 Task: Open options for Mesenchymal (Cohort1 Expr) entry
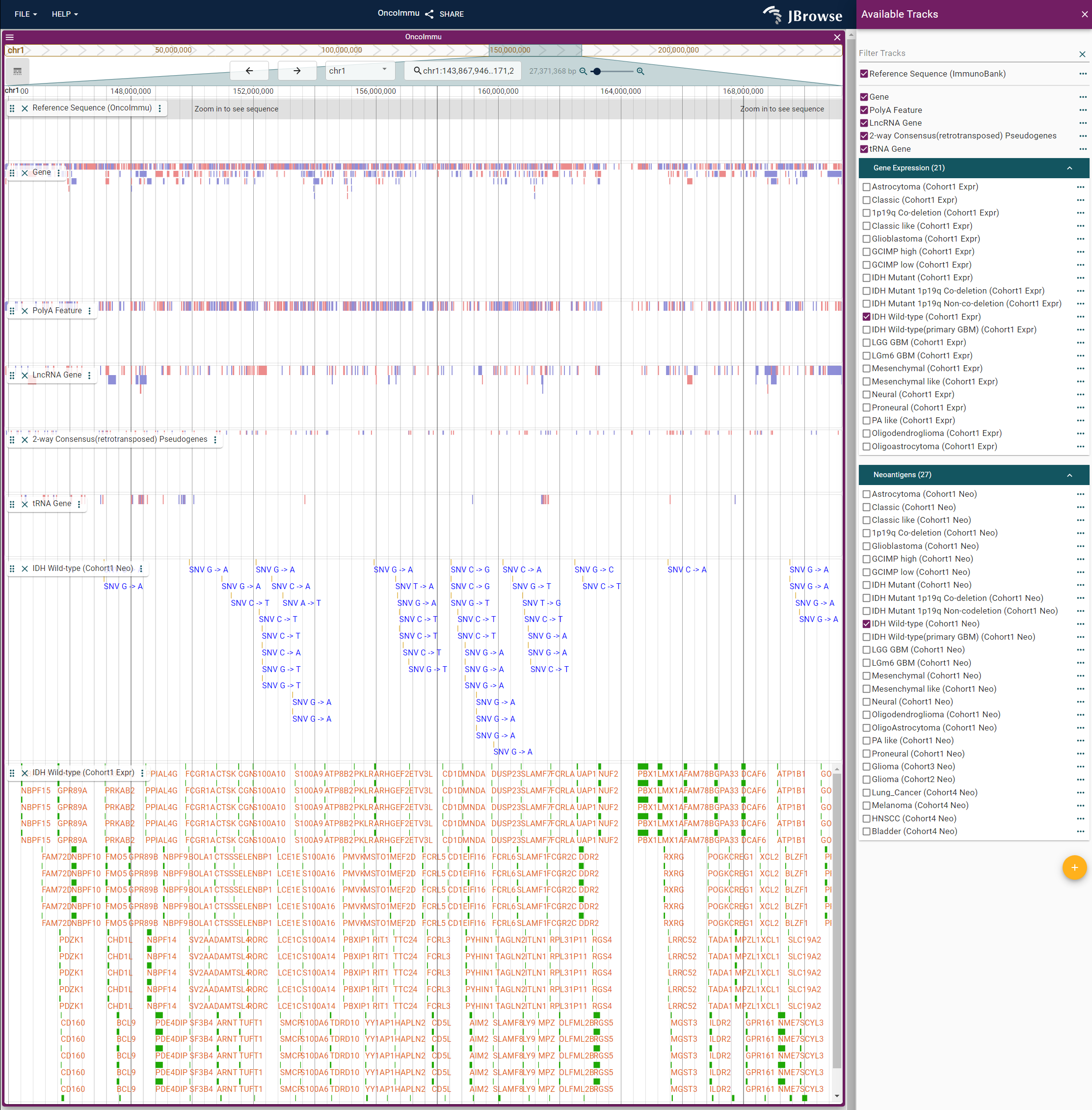(1081, 368)
